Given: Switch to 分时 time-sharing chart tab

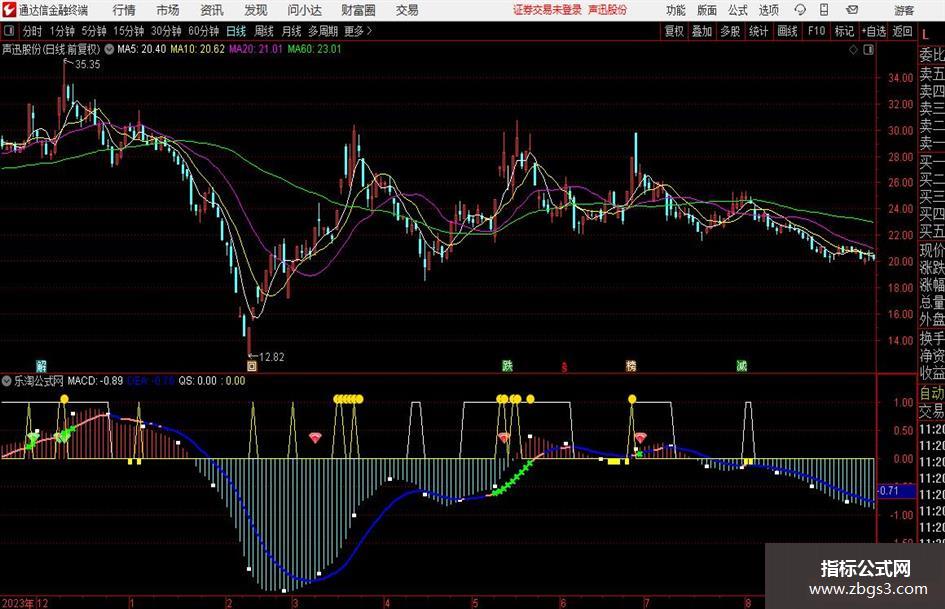Looking at the screenshot, I should 33,31.
